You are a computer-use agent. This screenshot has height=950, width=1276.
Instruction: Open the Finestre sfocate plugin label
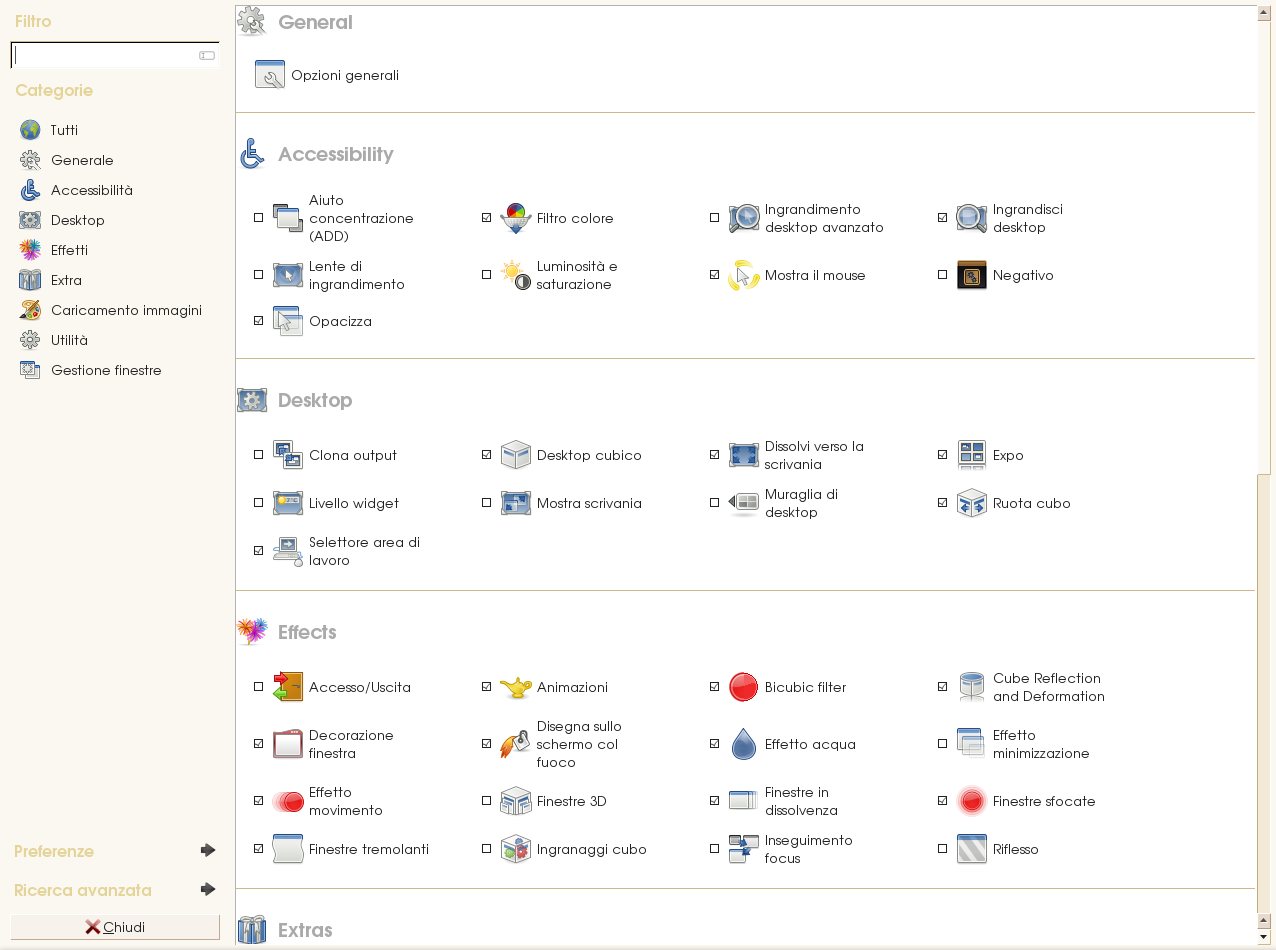point(1044,801)
